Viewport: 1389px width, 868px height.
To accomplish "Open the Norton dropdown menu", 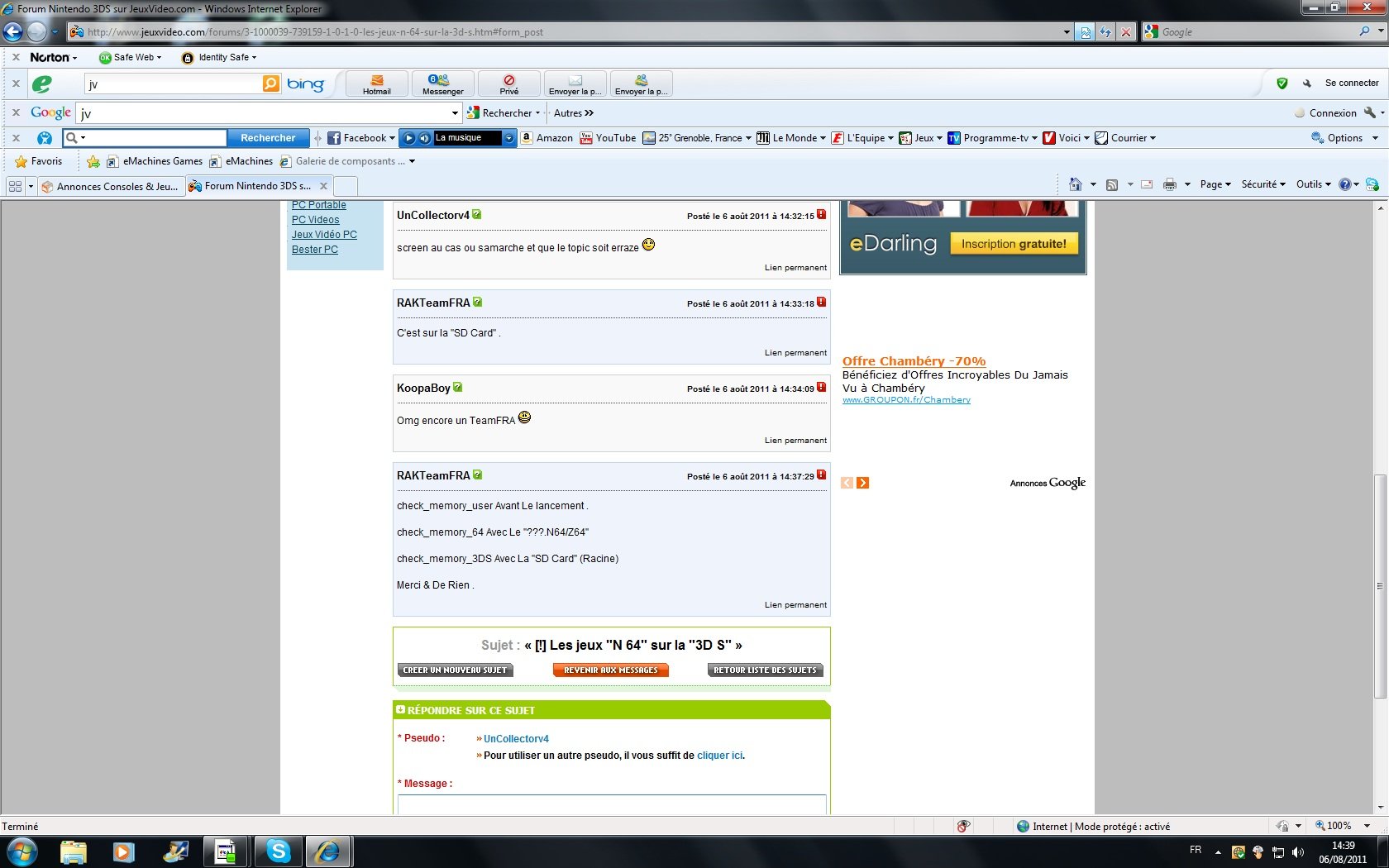I will tap(54, 57).
